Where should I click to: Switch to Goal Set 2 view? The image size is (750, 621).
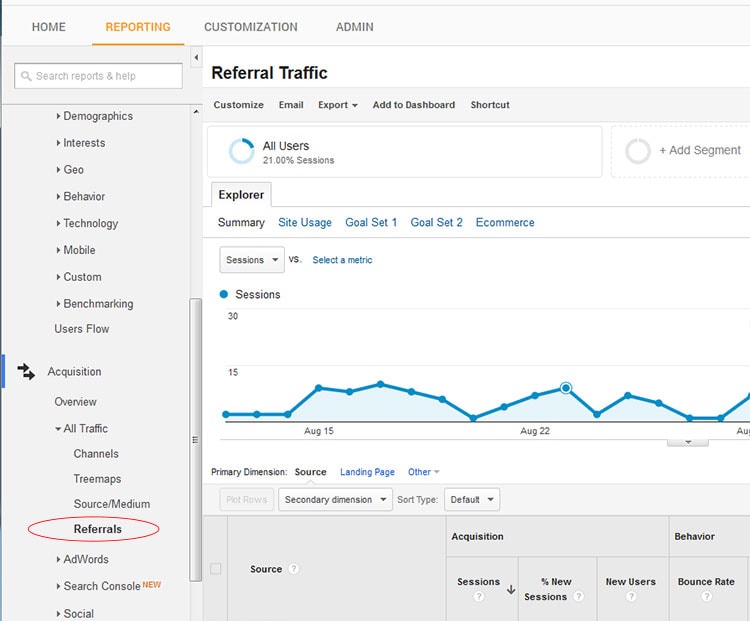click(x=436, y=222)
